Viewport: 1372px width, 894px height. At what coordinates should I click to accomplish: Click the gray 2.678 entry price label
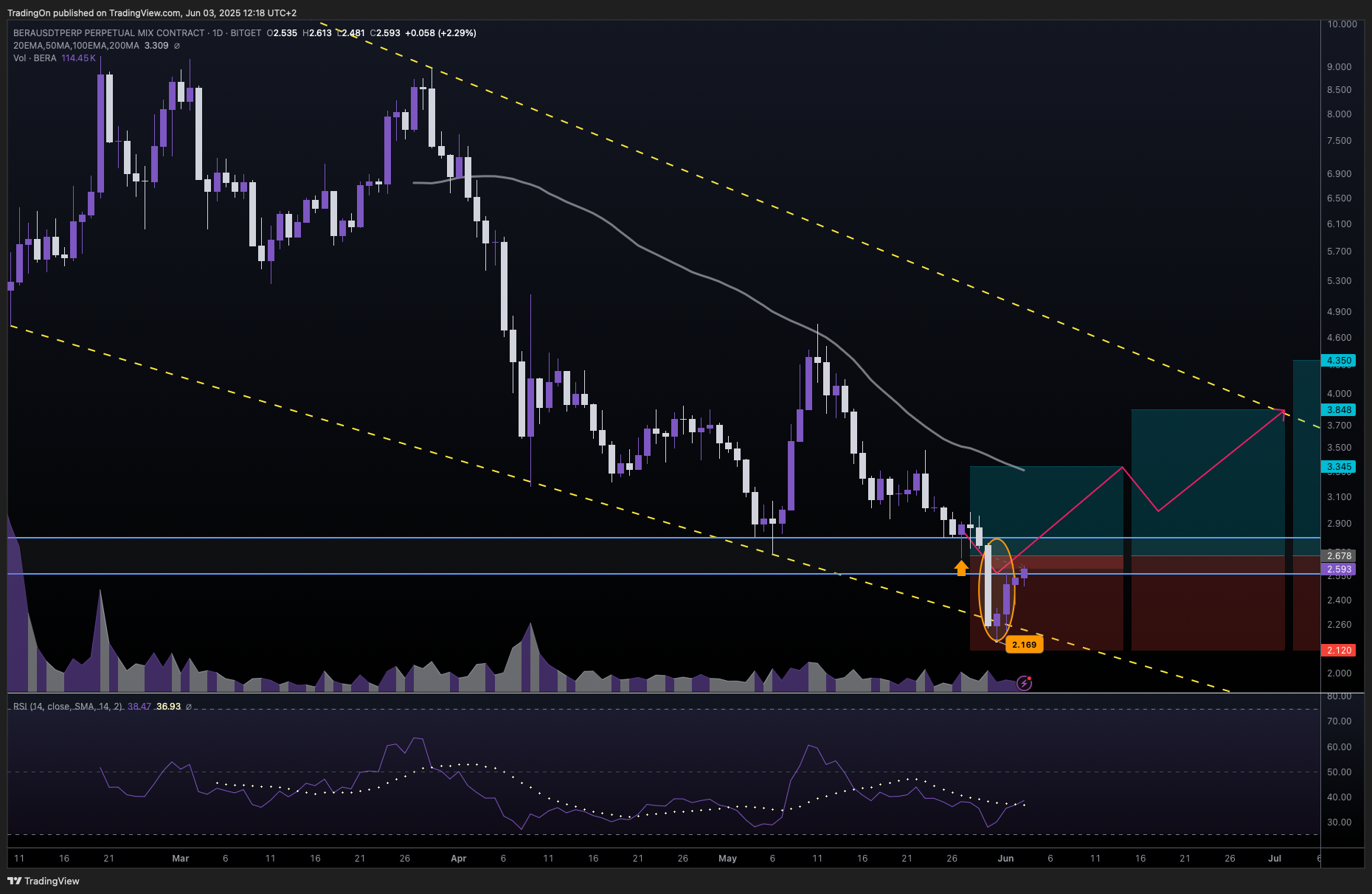point(1340,556)
